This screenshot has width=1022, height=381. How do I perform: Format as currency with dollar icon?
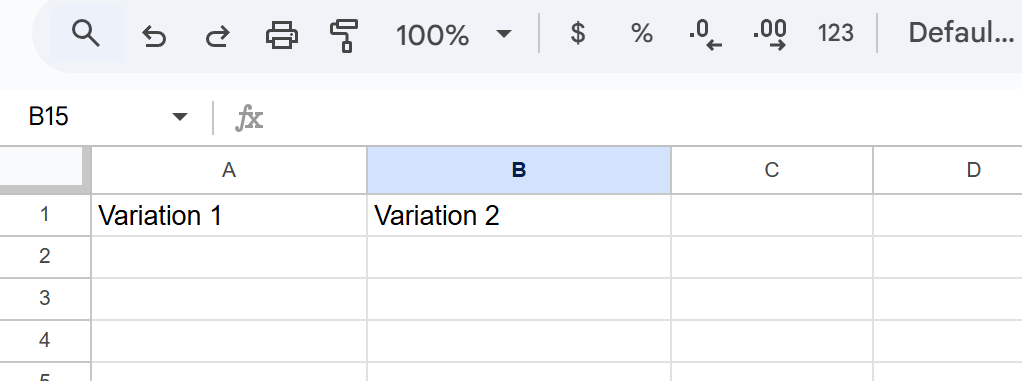click(x=577, y=33)
